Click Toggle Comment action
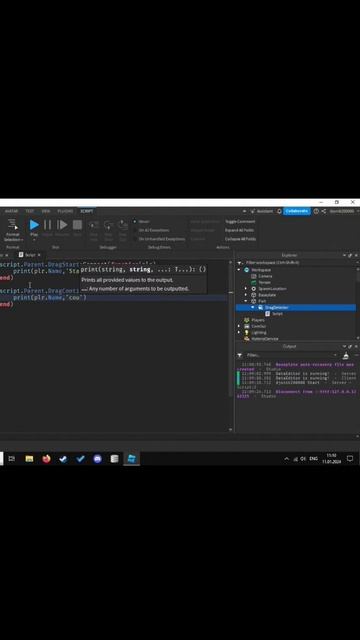Image resolution: width=360 pixels, height=640 pixels. pos(240,222)
